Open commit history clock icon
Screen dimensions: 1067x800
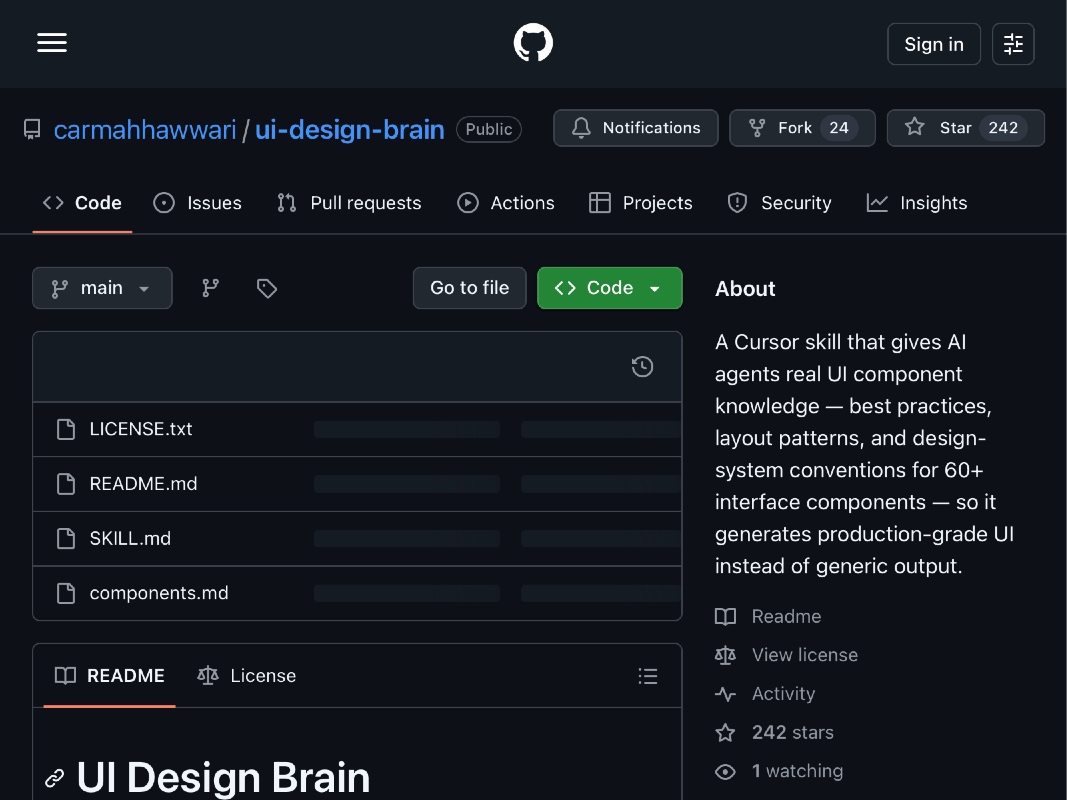(642, 367)
